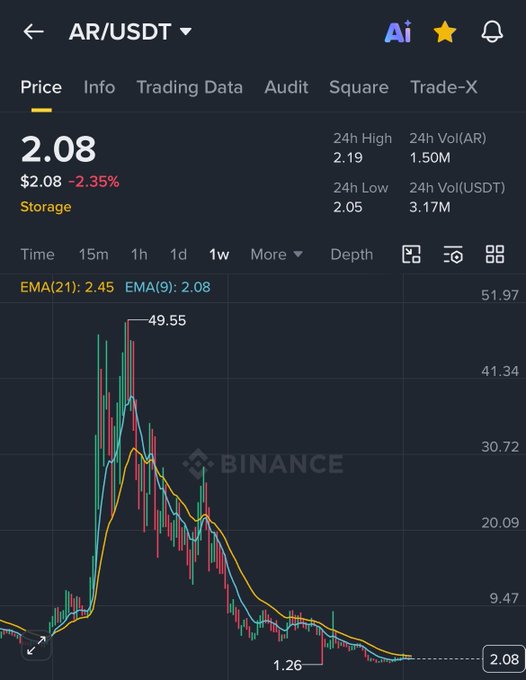Tap the chart drawing tools icon

(411, 254)
